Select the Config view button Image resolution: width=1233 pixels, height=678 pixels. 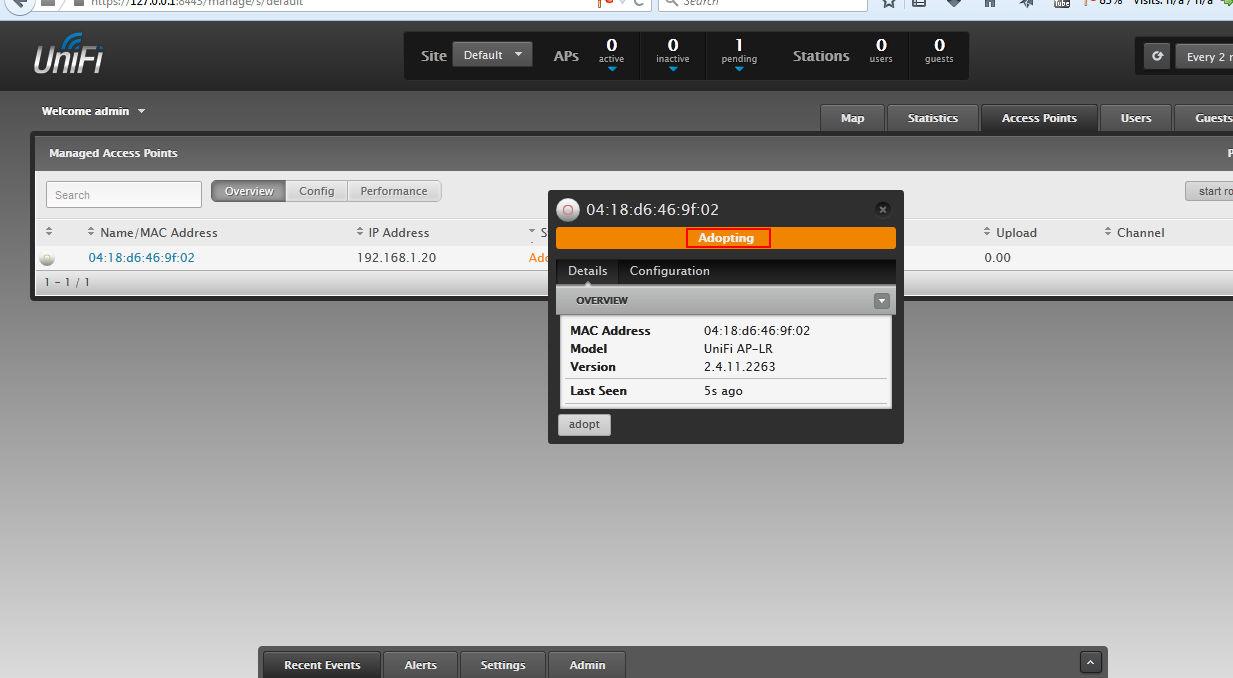tap(317, 191)
